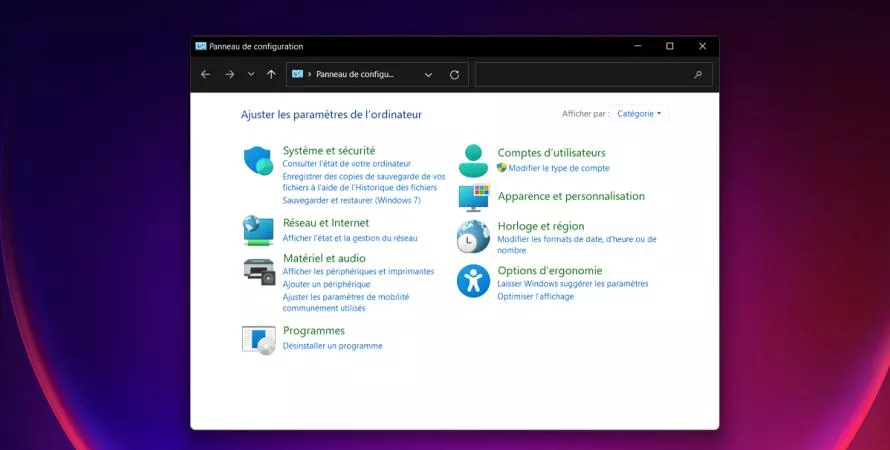Click the Système et sécurité shield icon

pyautogui.click(x=258, y=161)
